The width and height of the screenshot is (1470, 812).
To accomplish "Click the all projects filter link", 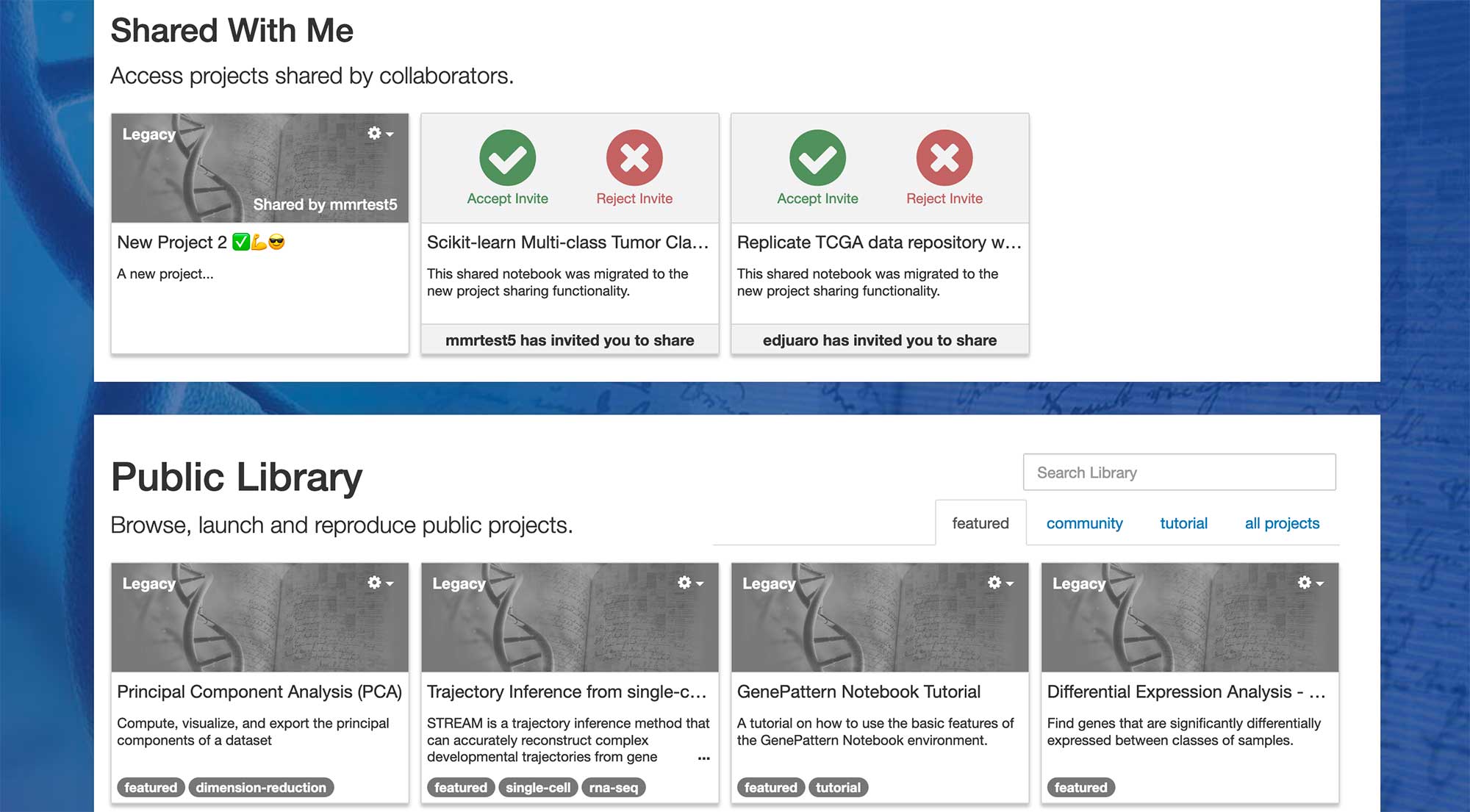I will [1282, 522].
